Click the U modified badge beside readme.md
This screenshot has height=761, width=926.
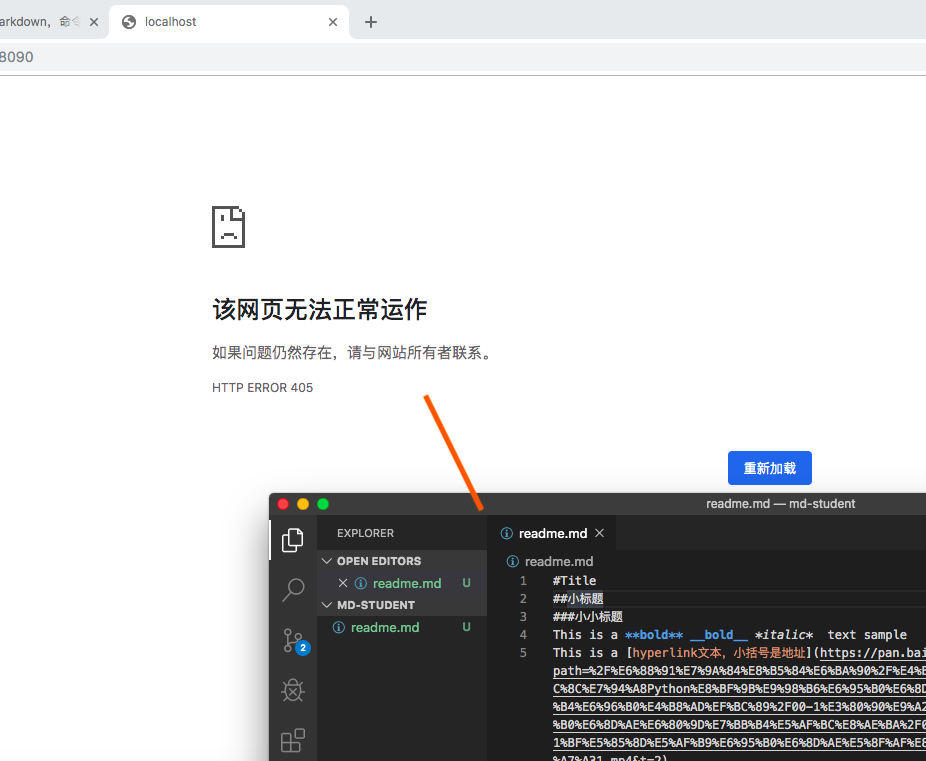[466, 583]
